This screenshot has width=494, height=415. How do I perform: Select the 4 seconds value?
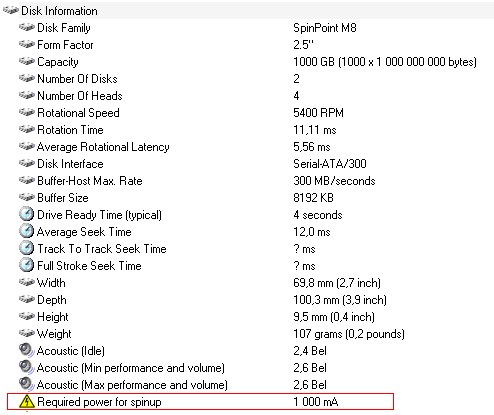(x=318, y=215)
